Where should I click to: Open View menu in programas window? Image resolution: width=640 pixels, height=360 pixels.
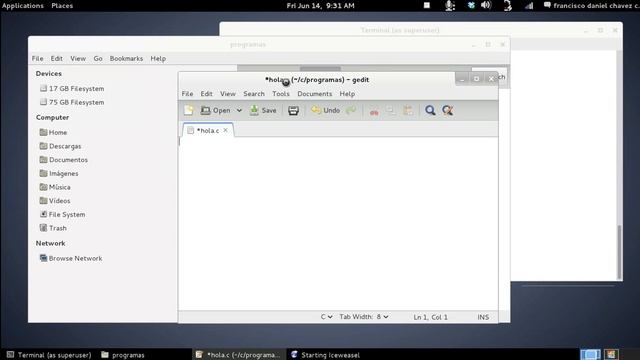coord(78,58)
